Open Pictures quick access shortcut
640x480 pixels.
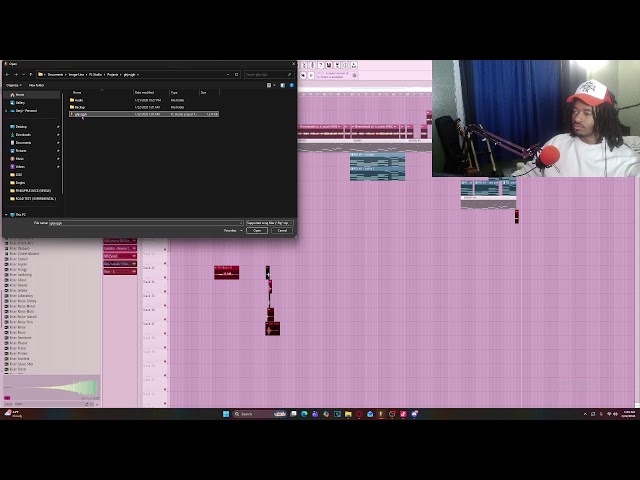pyautogui.click(x=21, y=151)
